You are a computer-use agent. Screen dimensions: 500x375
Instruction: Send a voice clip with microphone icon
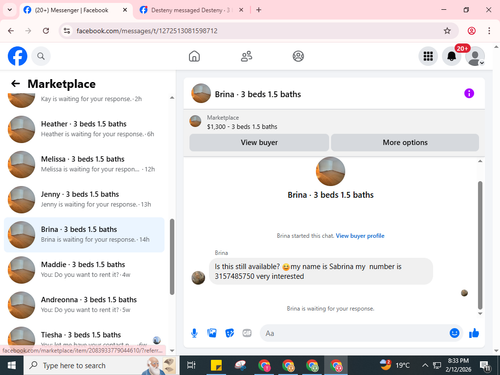click(194, 333)
